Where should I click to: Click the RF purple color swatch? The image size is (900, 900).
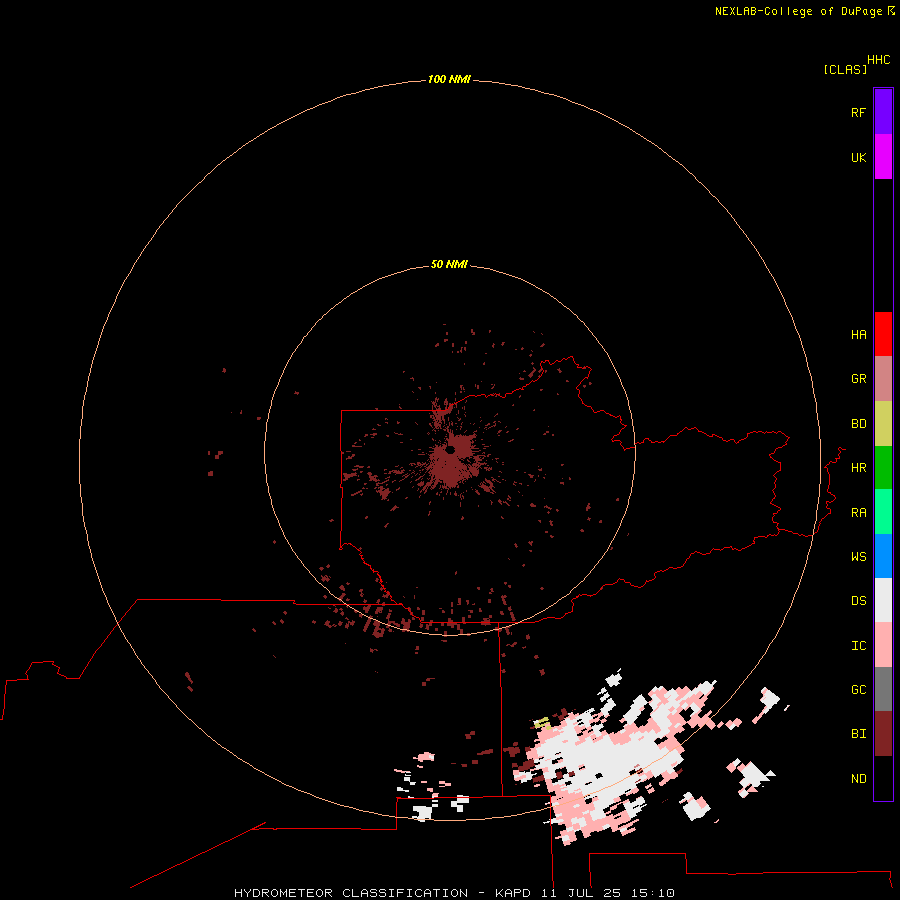[x=883, y=112]
